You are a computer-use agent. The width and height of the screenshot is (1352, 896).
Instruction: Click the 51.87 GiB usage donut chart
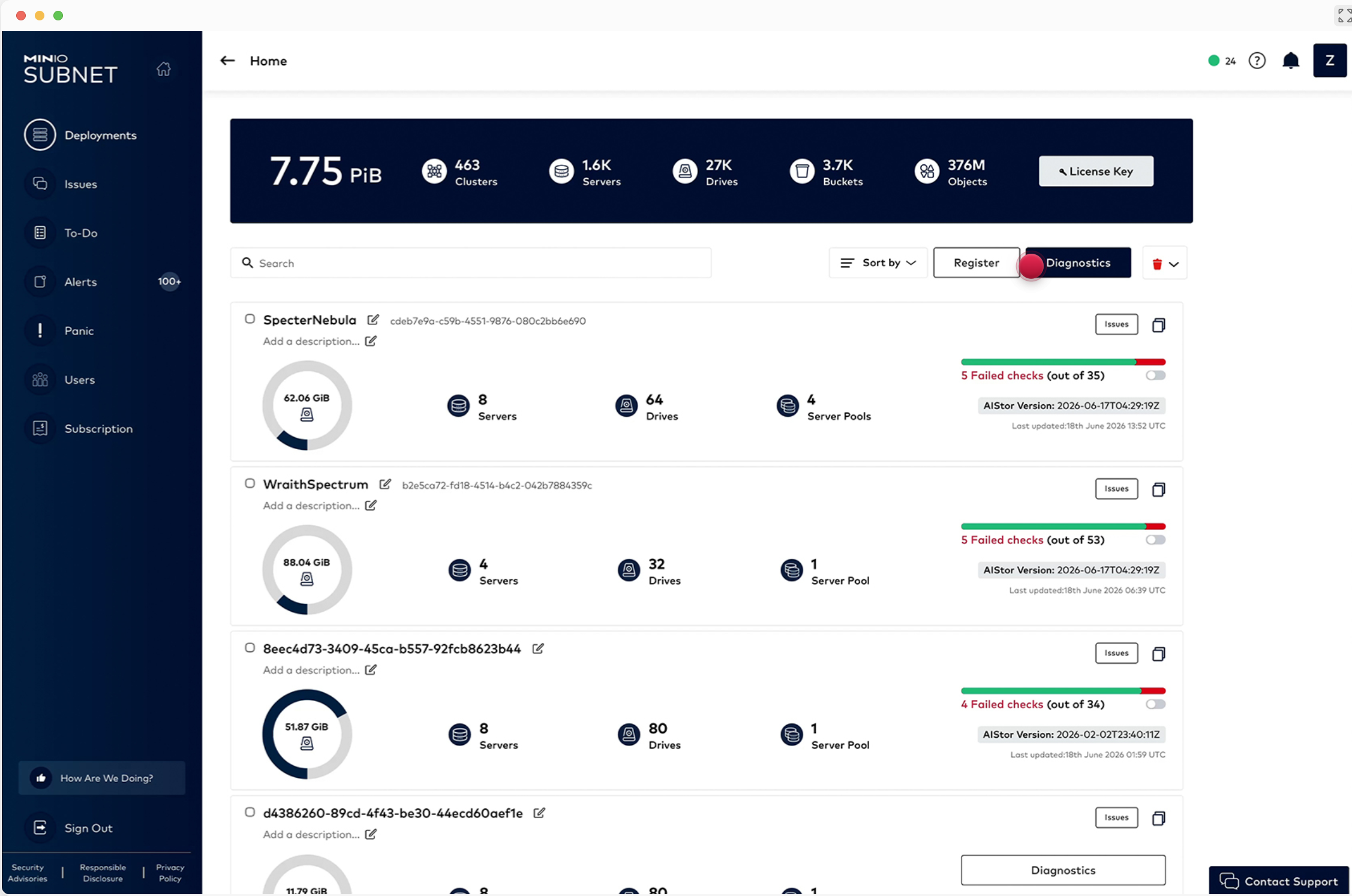[307, 734]
